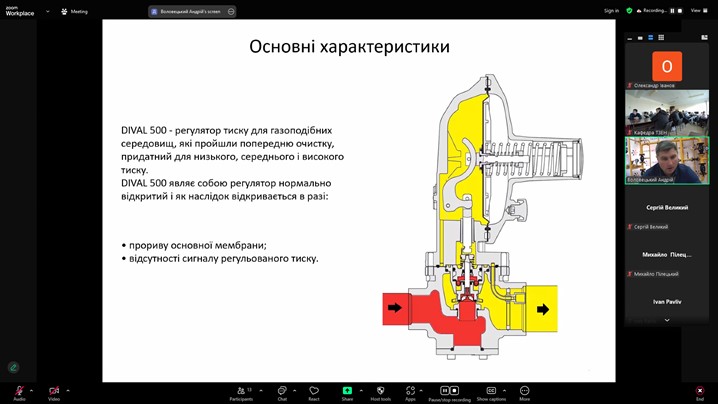Open the Participants panel
The width and height of the screenshot is (718, 404).
click(x=241, y=393)
